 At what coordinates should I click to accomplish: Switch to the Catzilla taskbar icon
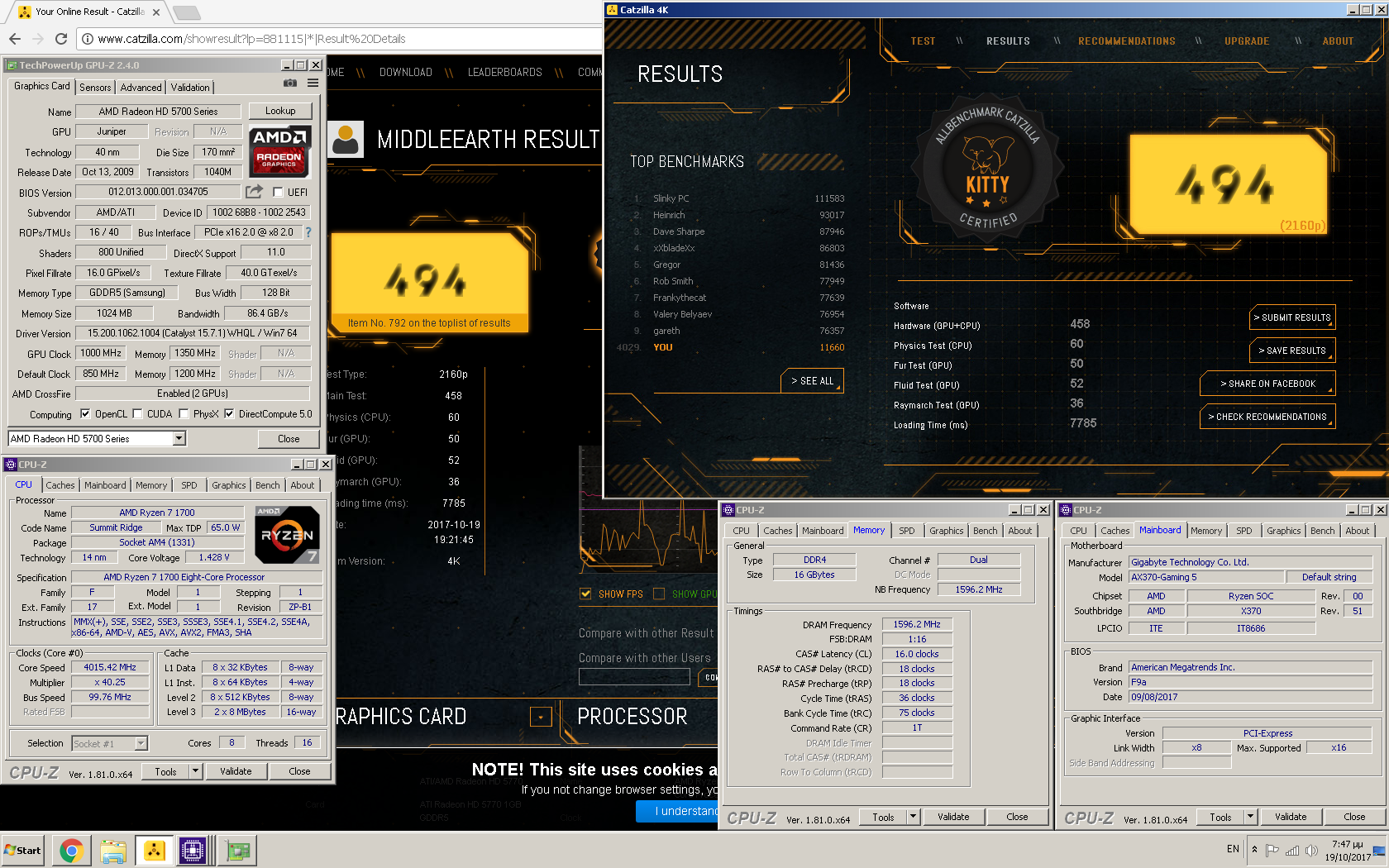point(154,850)
